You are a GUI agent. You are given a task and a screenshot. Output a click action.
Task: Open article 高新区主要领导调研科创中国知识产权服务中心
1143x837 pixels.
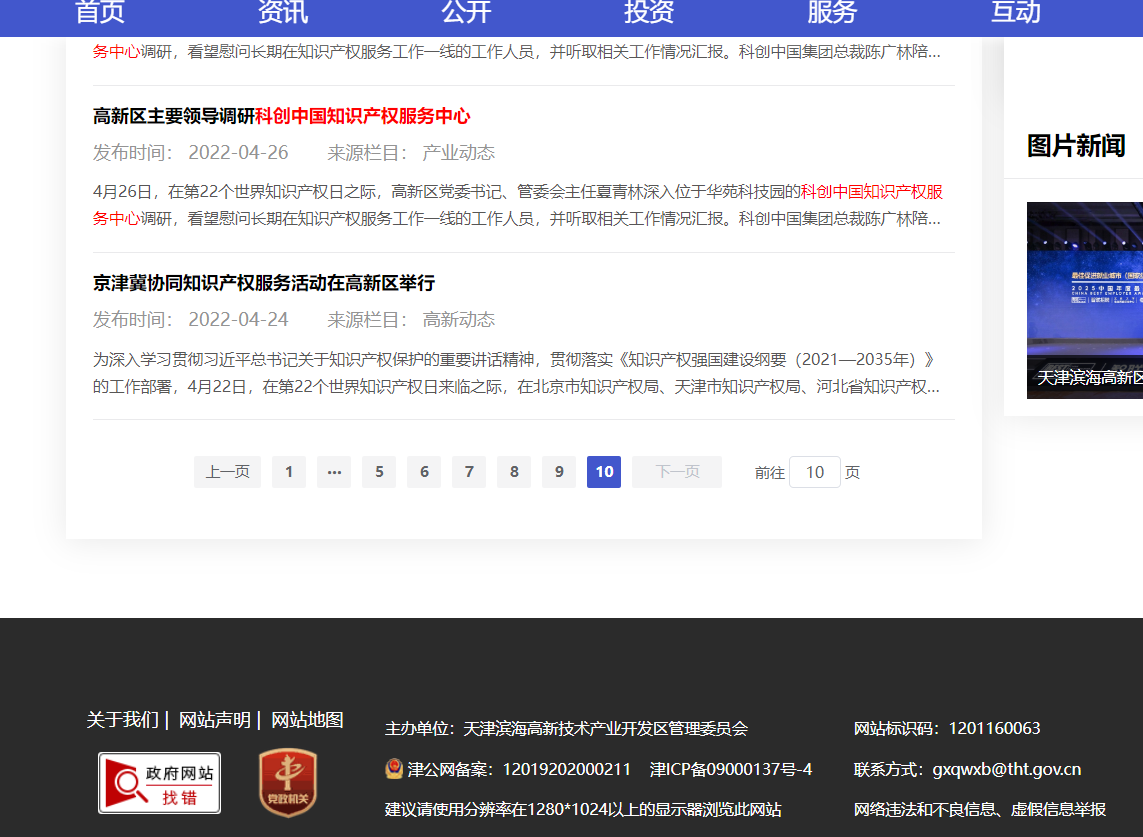click(281, 116)
